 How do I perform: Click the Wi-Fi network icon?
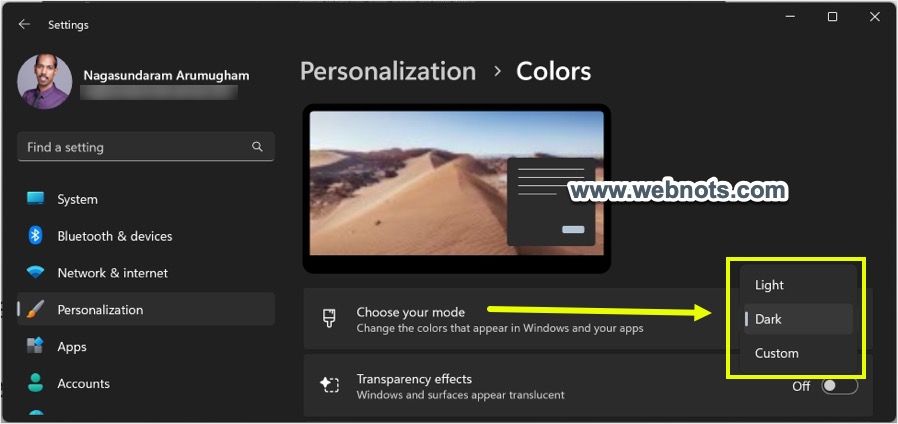pos(36,273)
